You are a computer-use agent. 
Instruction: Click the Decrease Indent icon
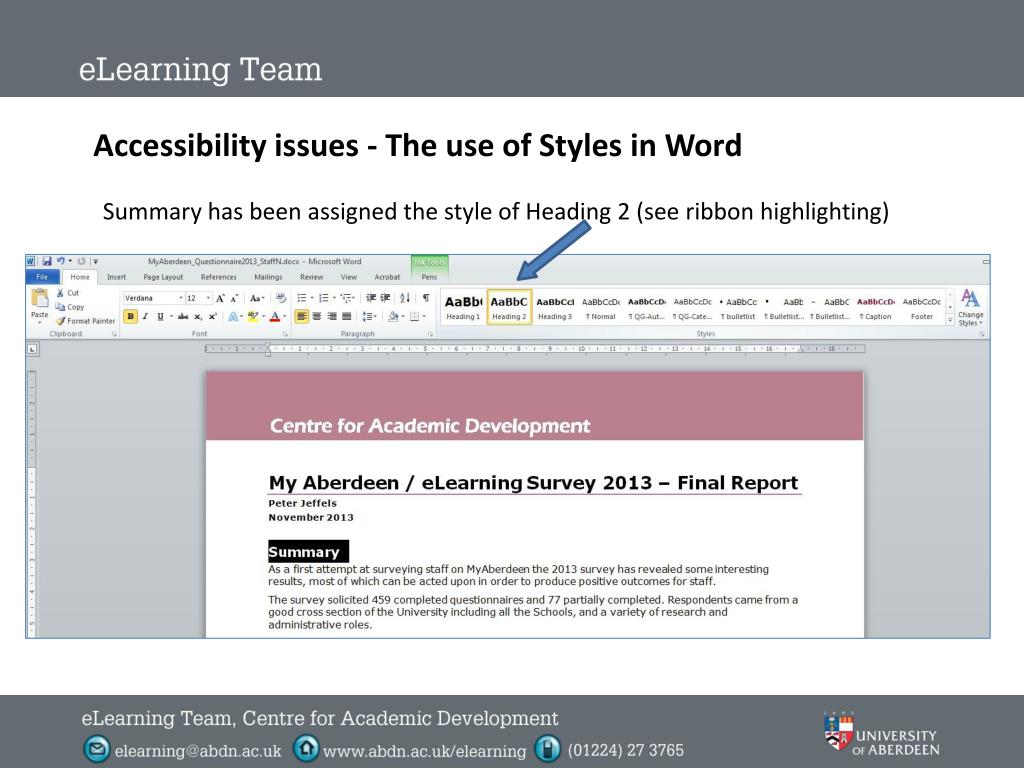[371, 298]
